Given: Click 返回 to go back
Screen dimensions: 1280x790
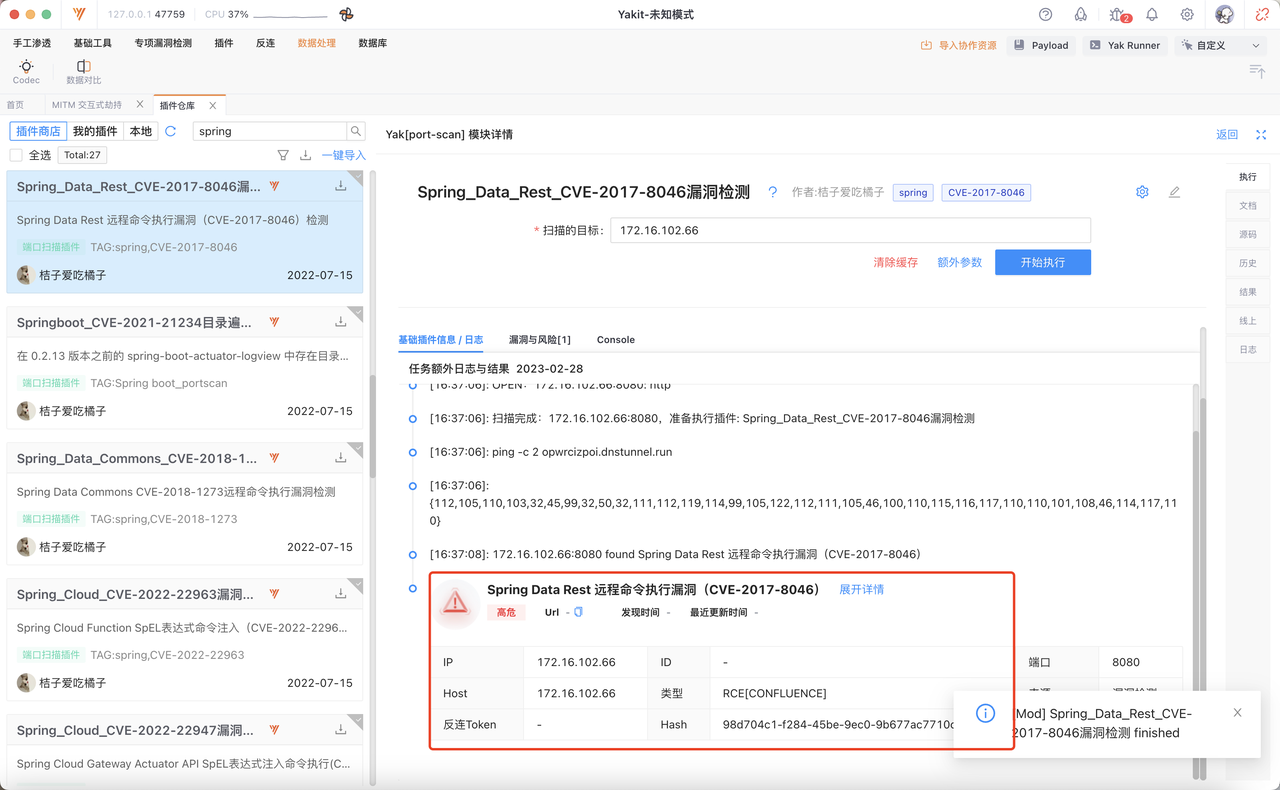Looking at the screenshot, I should point(1227,135).
